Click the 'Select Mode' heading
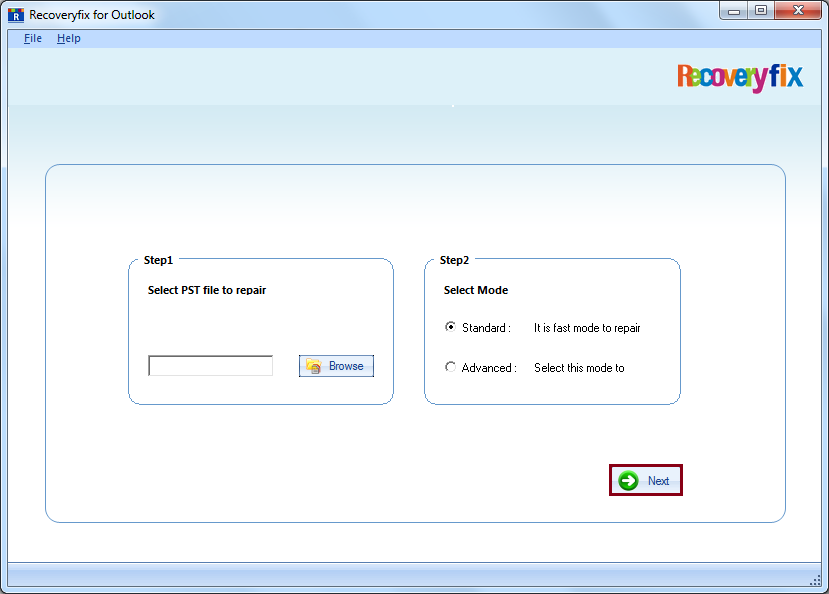Screen dimensions: 829x594 [476, 290]
